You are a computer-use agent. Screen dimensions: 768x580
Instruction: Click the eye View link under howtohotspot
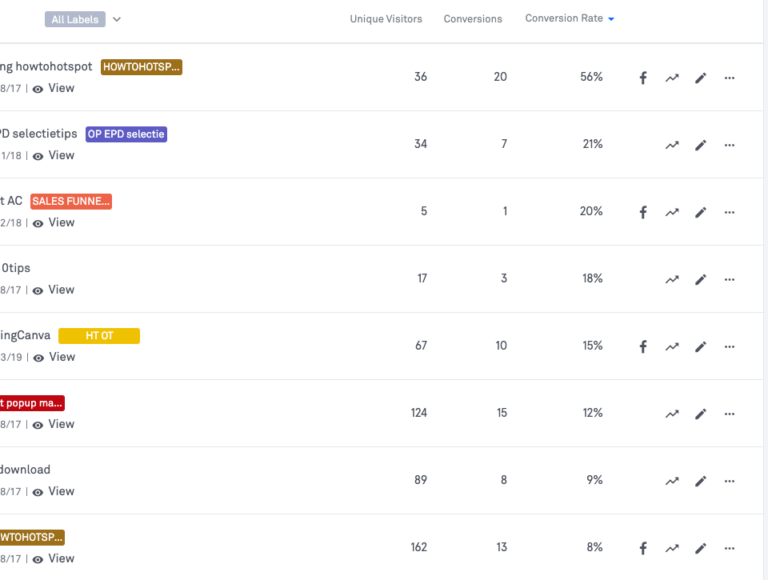click(54, 88)
